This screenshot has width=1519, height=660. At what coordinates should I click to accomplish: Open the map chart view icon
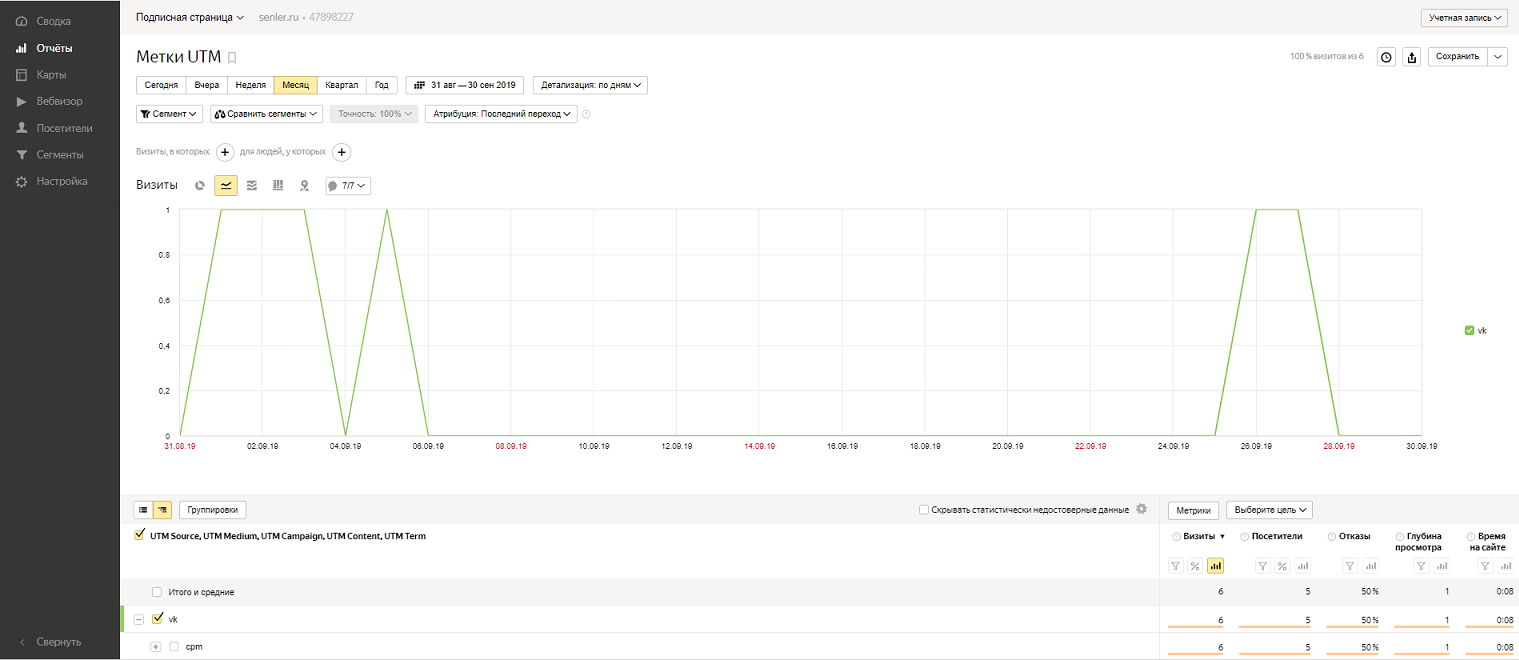[x=304, y=186]
